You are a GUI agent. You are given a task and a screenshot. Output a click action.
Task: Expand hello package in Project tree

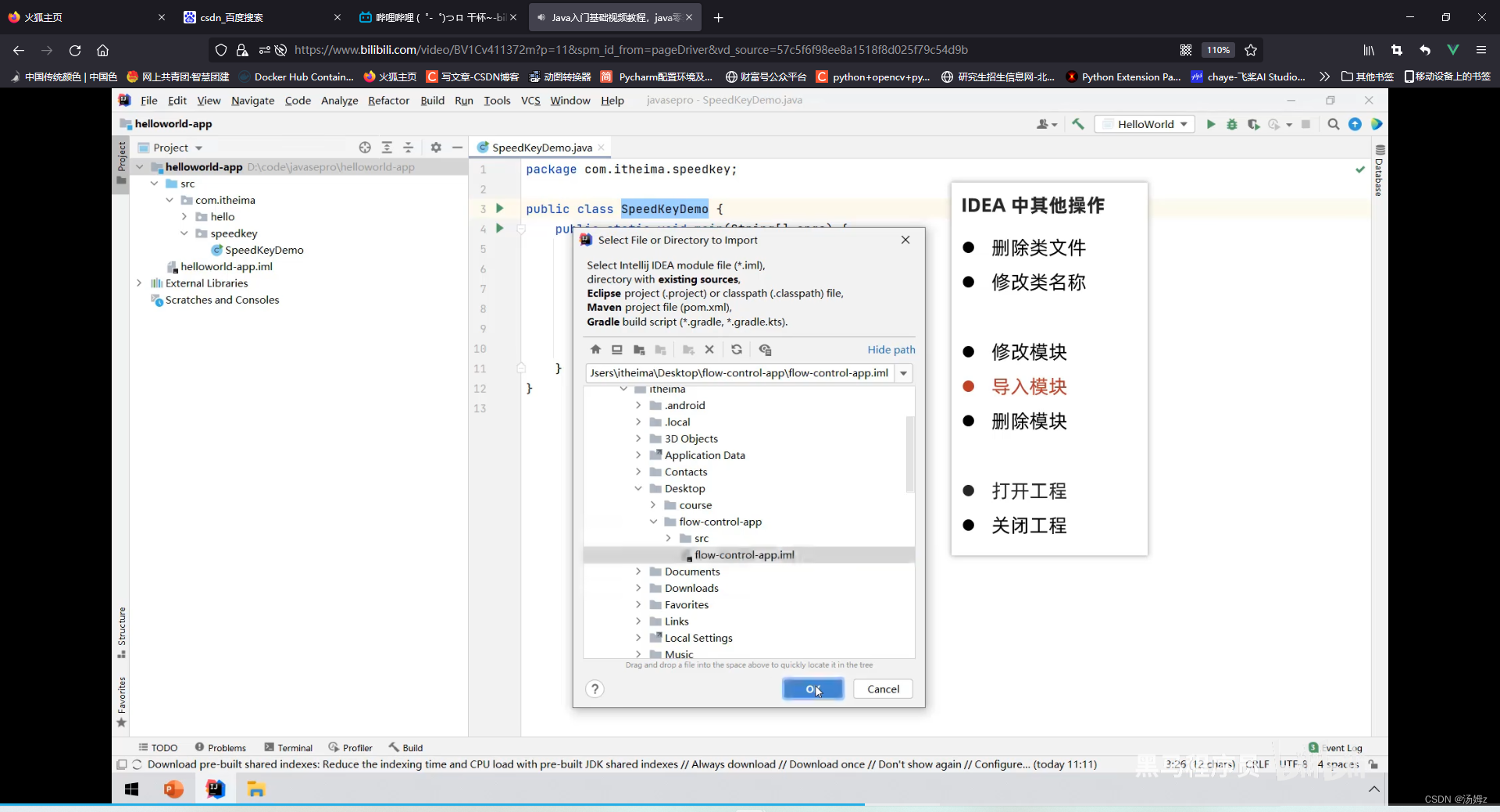click(x=184, y=217)
